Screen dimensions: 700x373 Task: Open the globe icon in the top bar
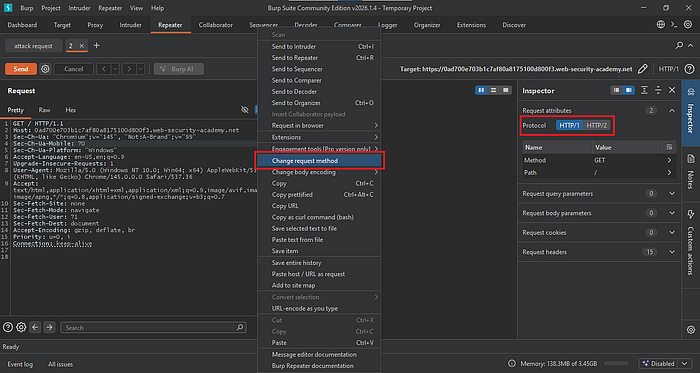click(661, 25)
